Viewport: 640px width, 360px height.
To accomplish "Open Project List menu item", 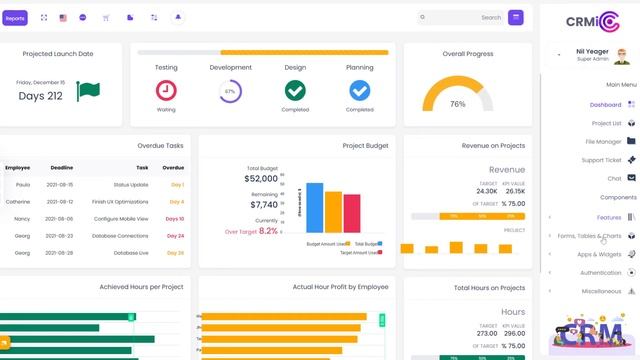I will pyautogui.click(x=607, y=123).
